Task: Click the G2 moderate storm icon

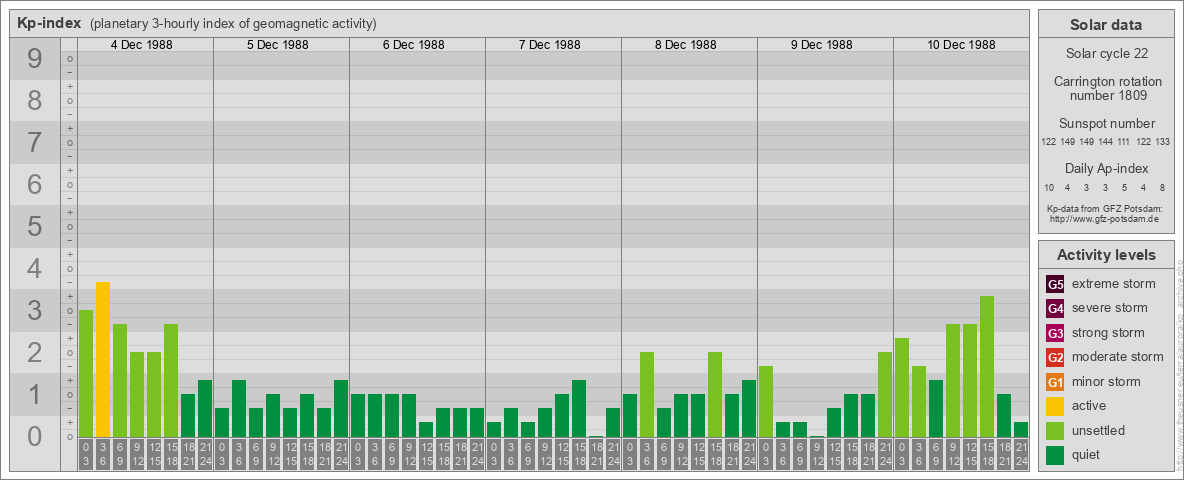Action: pos(1055,358)
